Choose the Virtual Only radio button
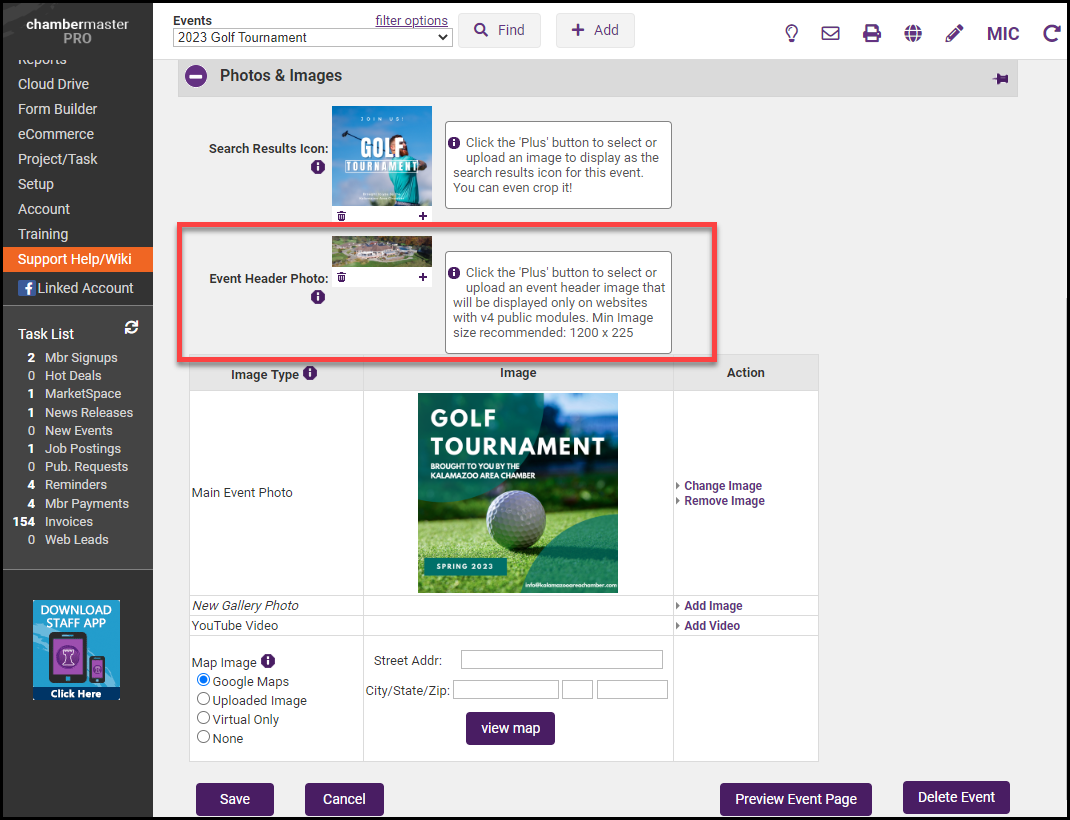The width and height of the screenshot is (1070, 820). pos(204,718)
